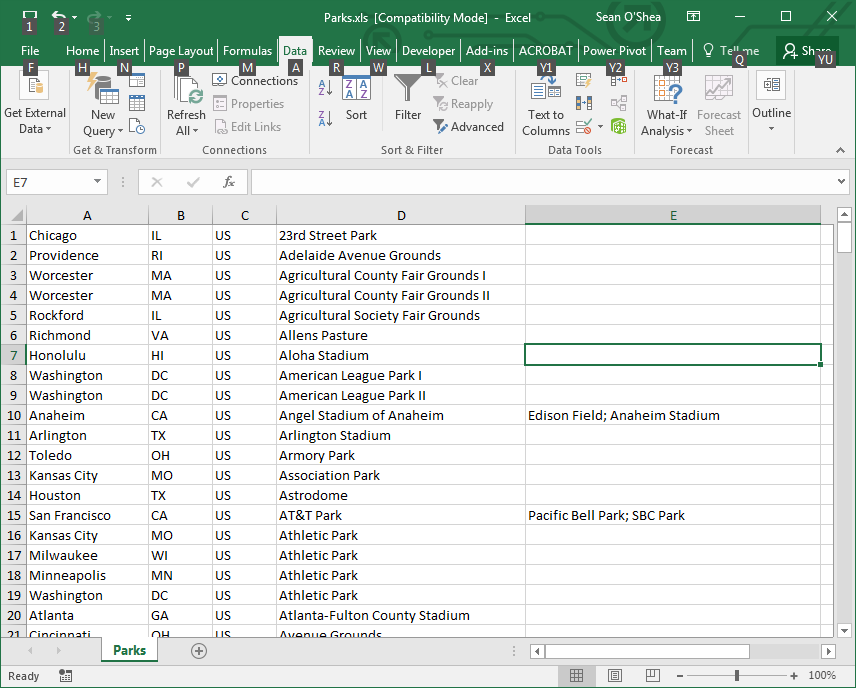Viewport: 856px width, 688px height.
Task: Select the Parks sheet tab
Action: (x=129, y=650)
